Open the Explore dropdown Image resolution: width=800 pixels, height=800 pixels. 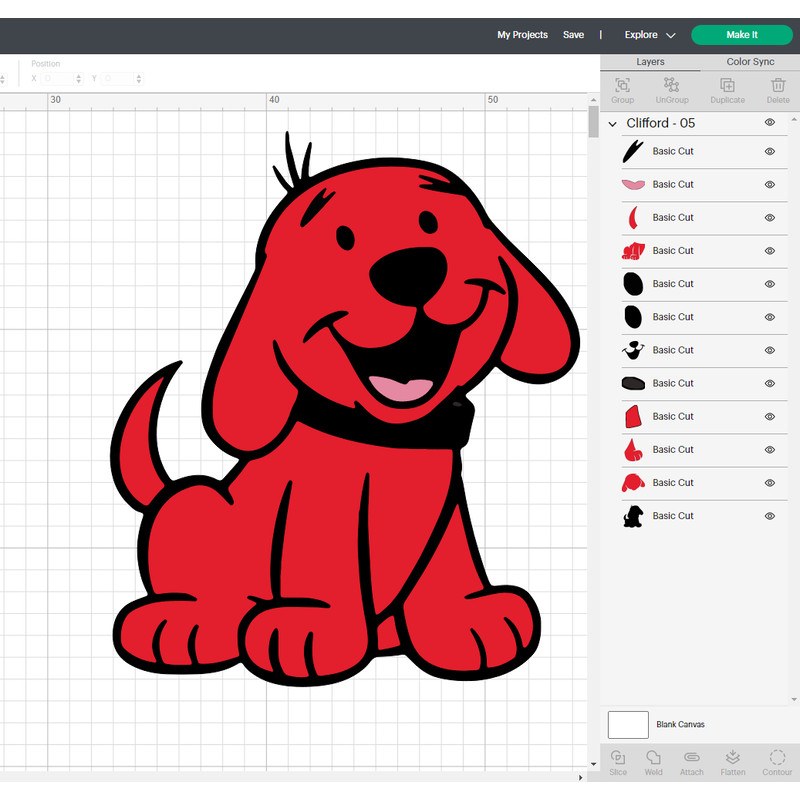coord(648,34)
